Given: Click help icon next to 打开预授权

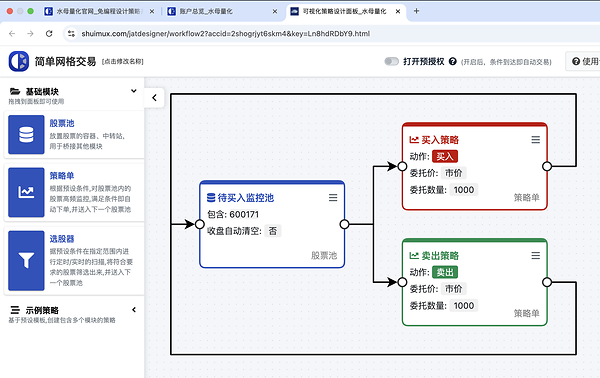Looking at the screenshot, I should [x=453, y=61].
